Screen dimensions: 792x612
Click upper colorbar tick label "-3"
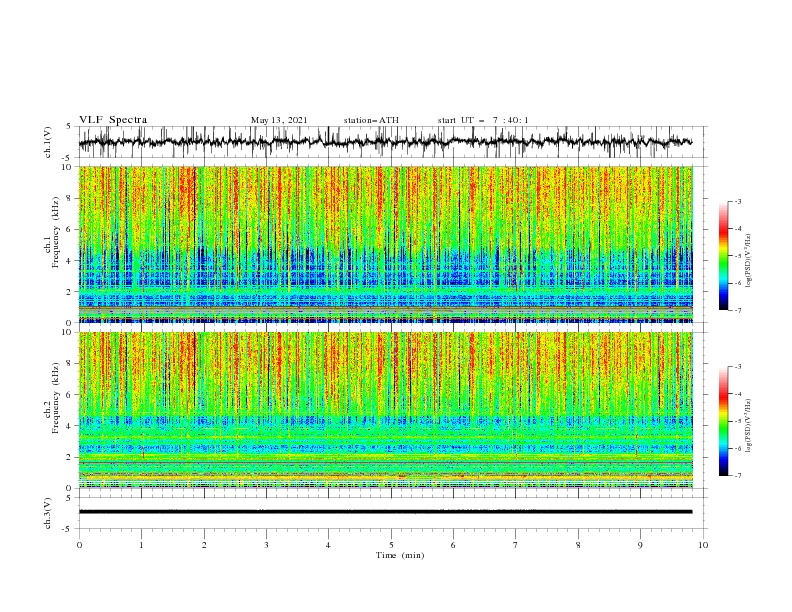[738, 201]
